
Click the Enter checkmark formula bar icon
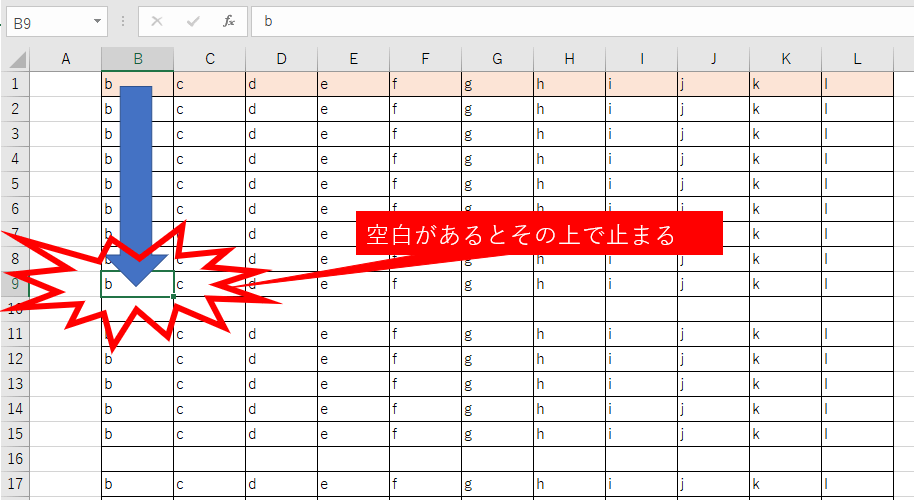point(193,21)
